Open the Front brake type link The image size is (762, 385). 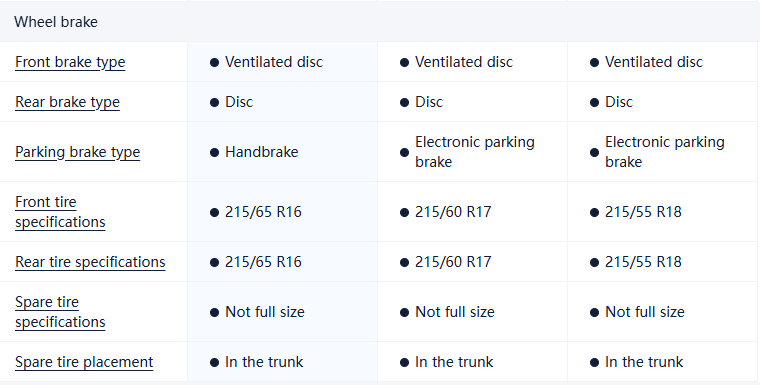coord(70,62)
